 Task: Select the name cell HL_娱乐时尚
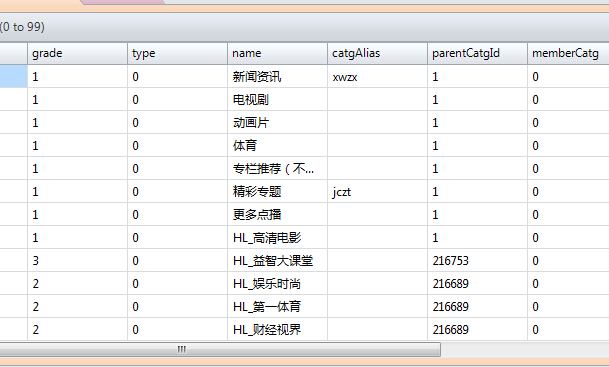[277, 283]
